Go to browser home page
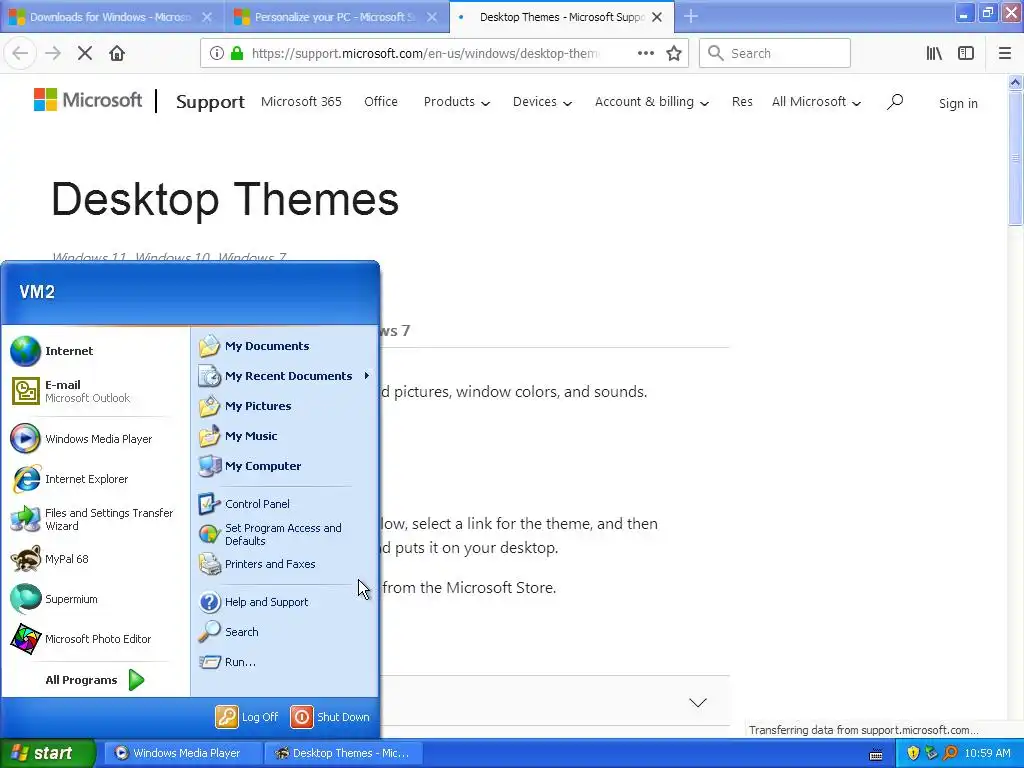The width and height of the screenshot is (1024, 768). point(117,53)
